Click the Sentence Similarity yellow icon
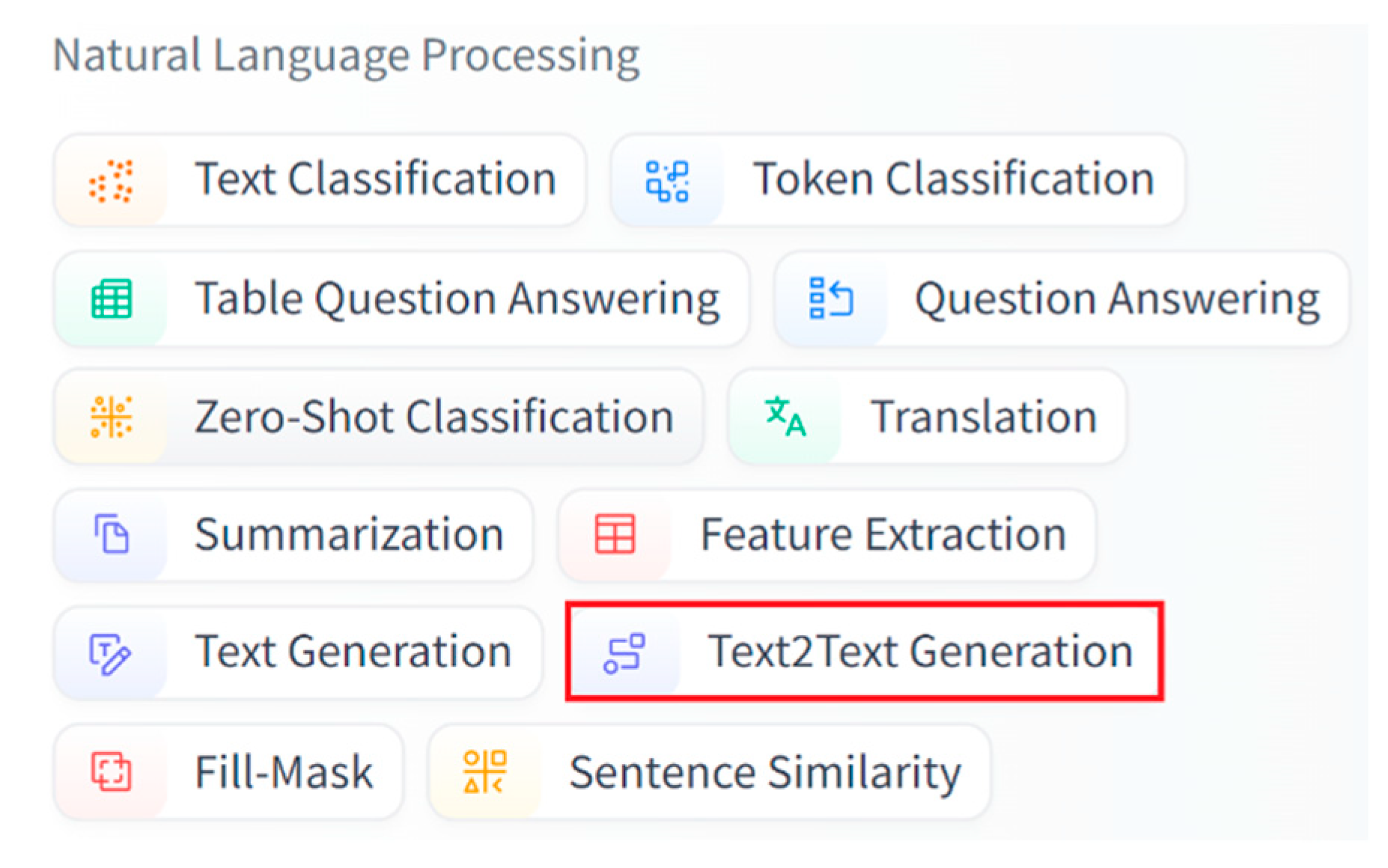Viewport: 1388px width, 868px height. 484,771
